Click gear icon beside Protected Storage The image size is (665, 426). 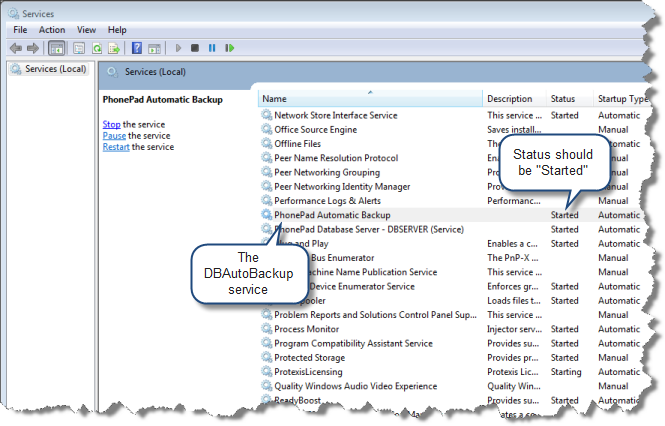click(266, 357)
